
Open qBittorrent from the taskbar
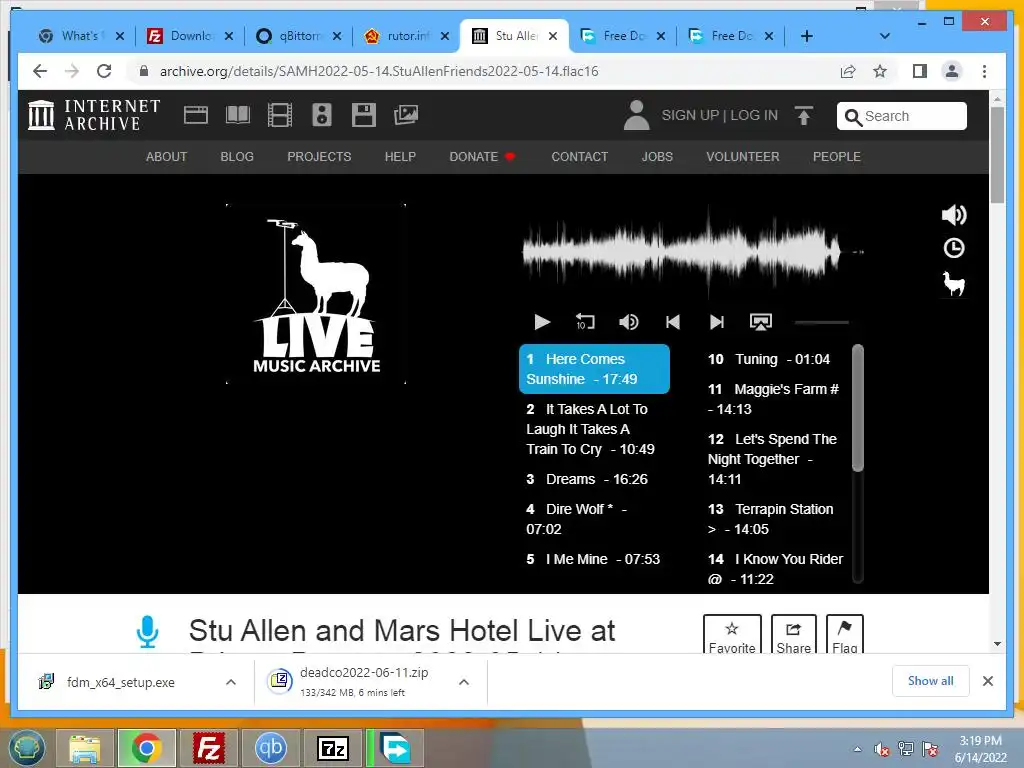(271, 748)
